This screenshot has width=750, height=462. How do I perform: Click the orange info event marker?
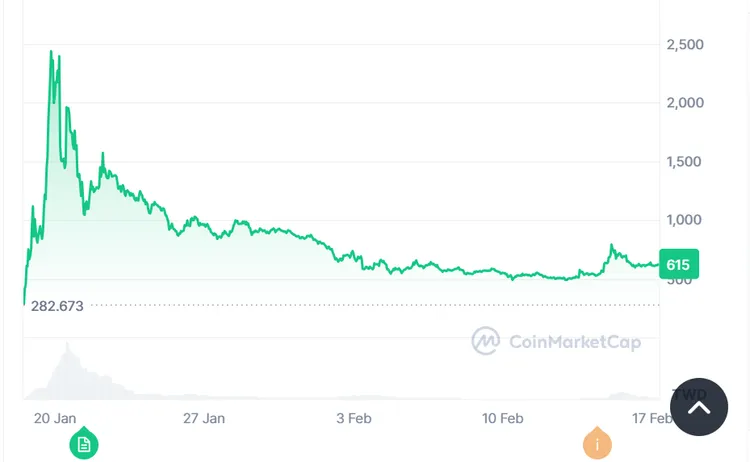(x=597, y=443)
